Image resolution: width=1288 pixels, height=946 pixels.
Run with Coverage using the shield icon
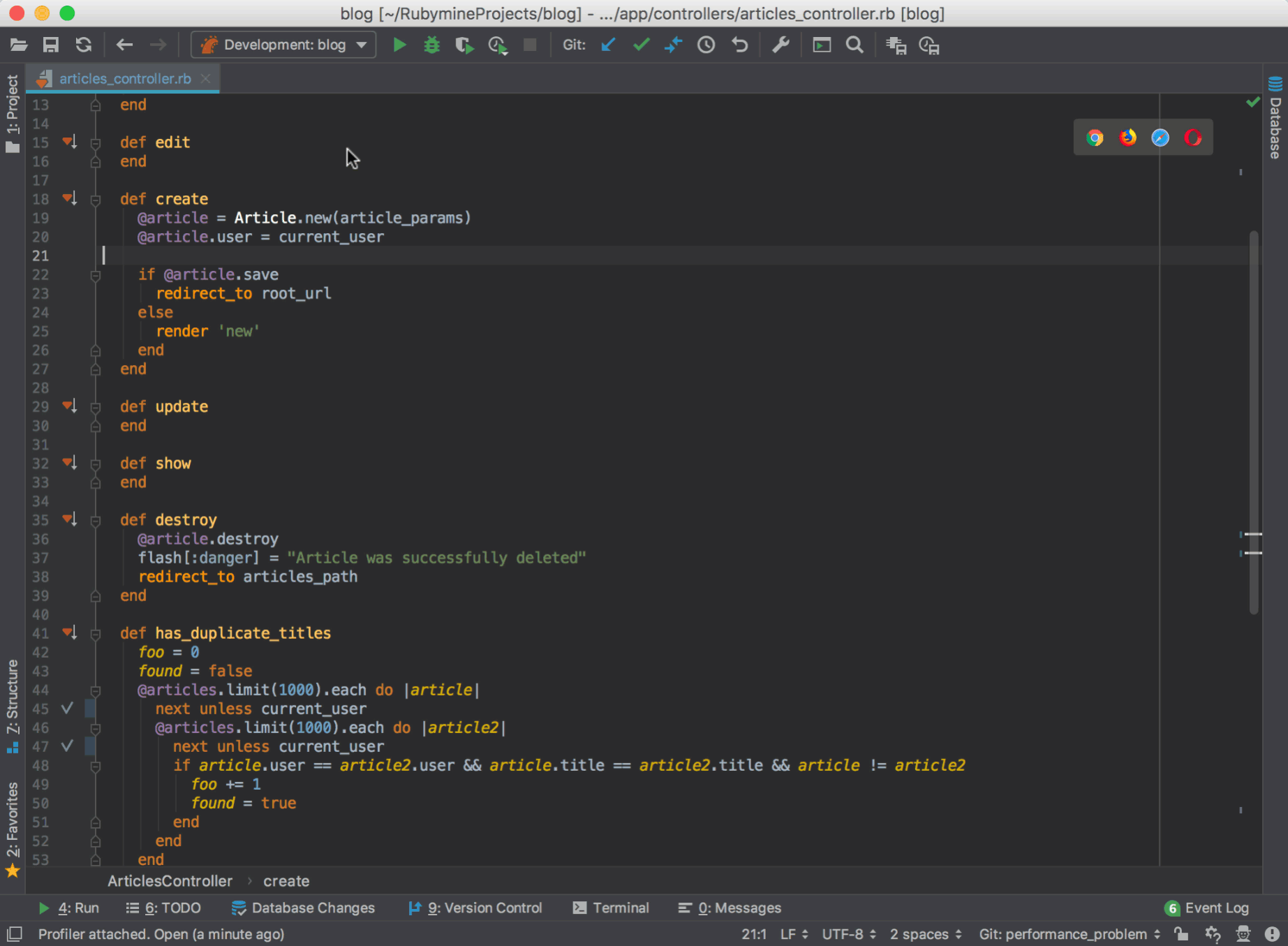464,44
